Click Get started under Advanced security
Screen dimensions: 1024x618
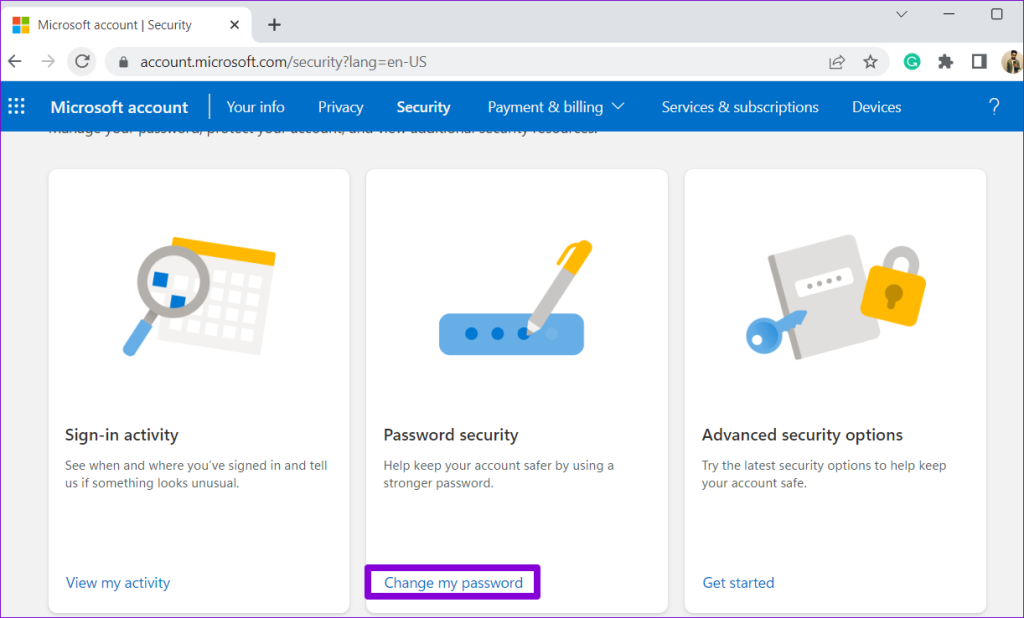pyautogui.click(x=738, y=582)
